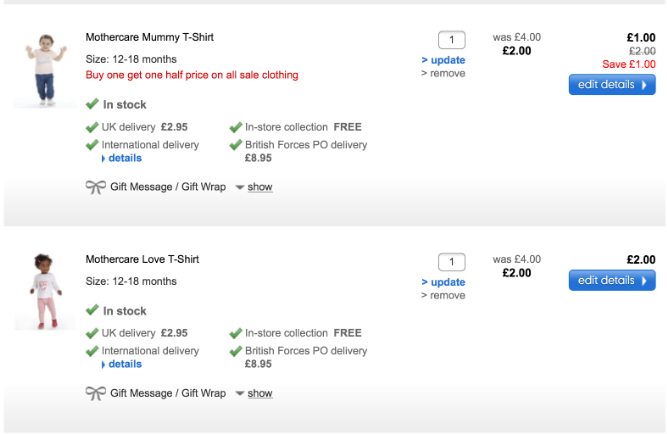Click green In stock tick for Love T-Shirt
667x434 pixels.
pos(92,310)
